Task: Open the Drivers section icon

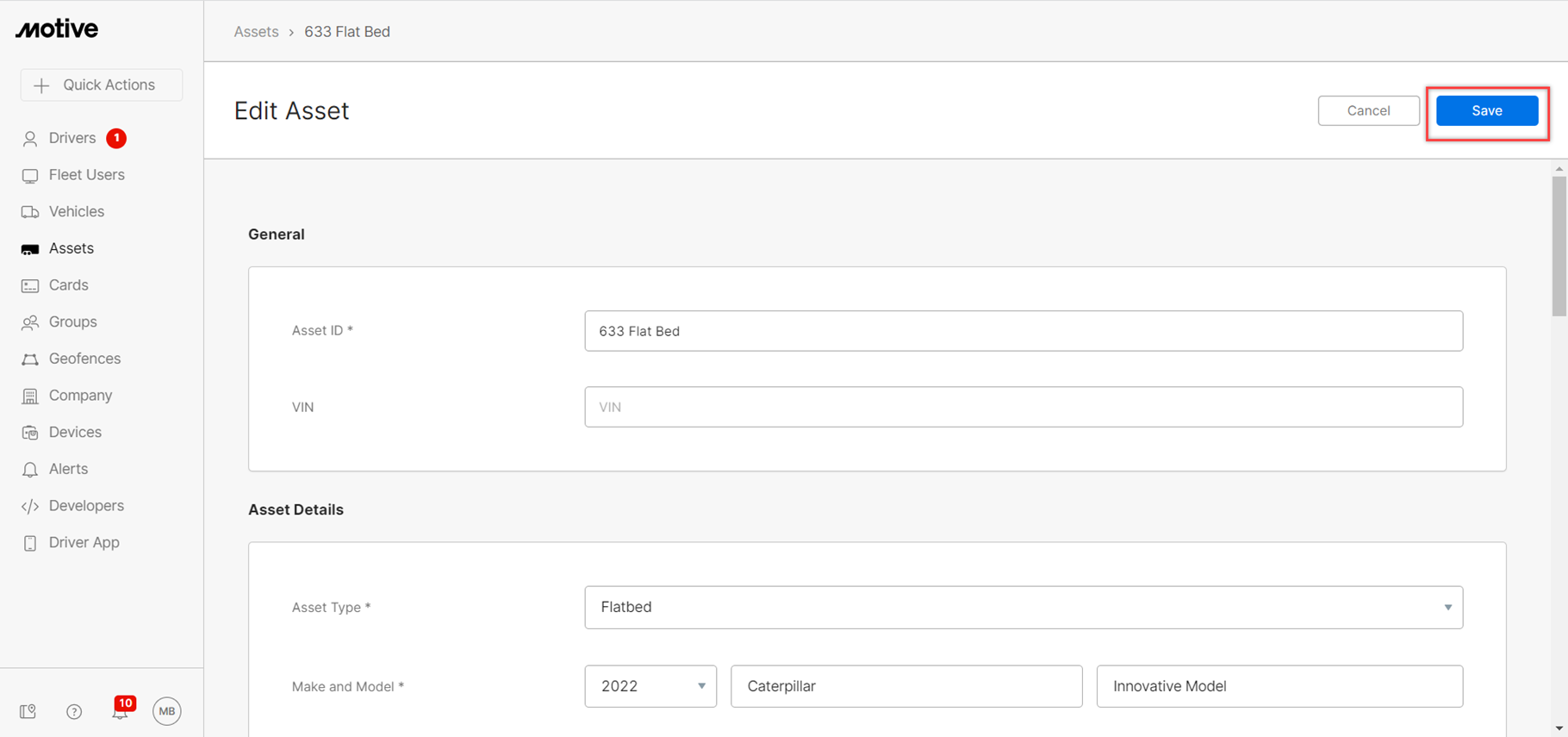Action: 30,139
